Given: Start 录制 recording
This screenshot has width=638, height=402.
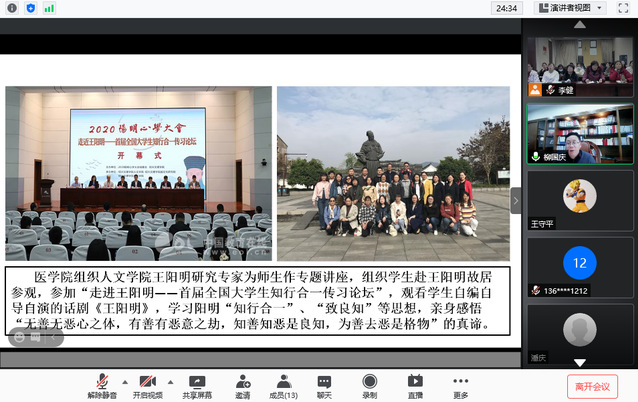Looking at the screenshot, I should 369,386.
